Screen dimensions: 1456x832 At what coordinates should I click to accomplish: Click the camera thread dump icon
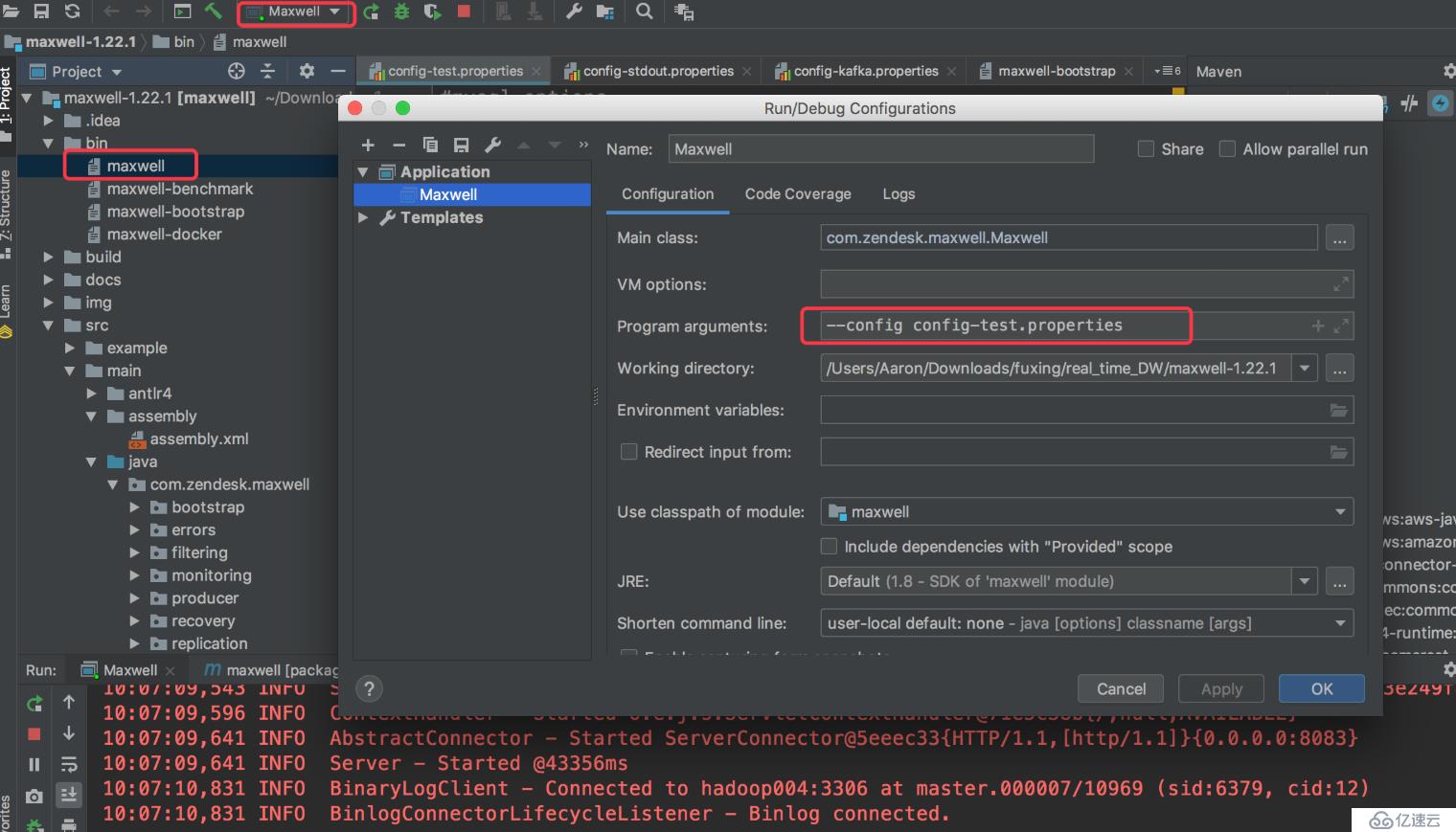click(x=34, y=796)
